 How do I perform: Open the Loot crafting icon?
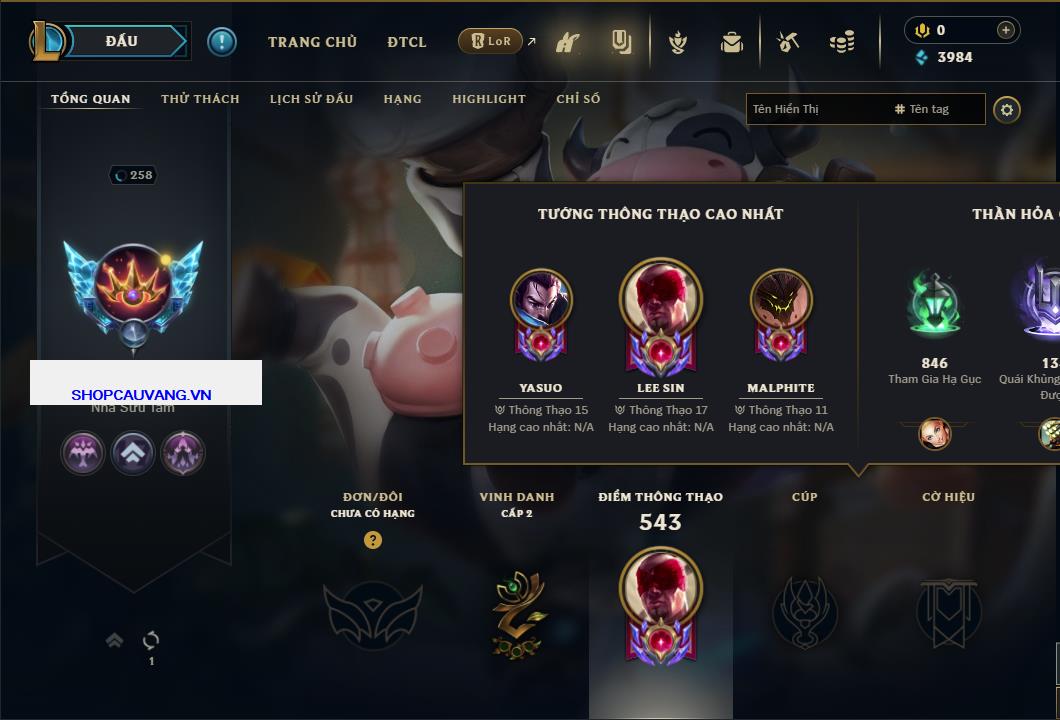(x=787, y=43)
